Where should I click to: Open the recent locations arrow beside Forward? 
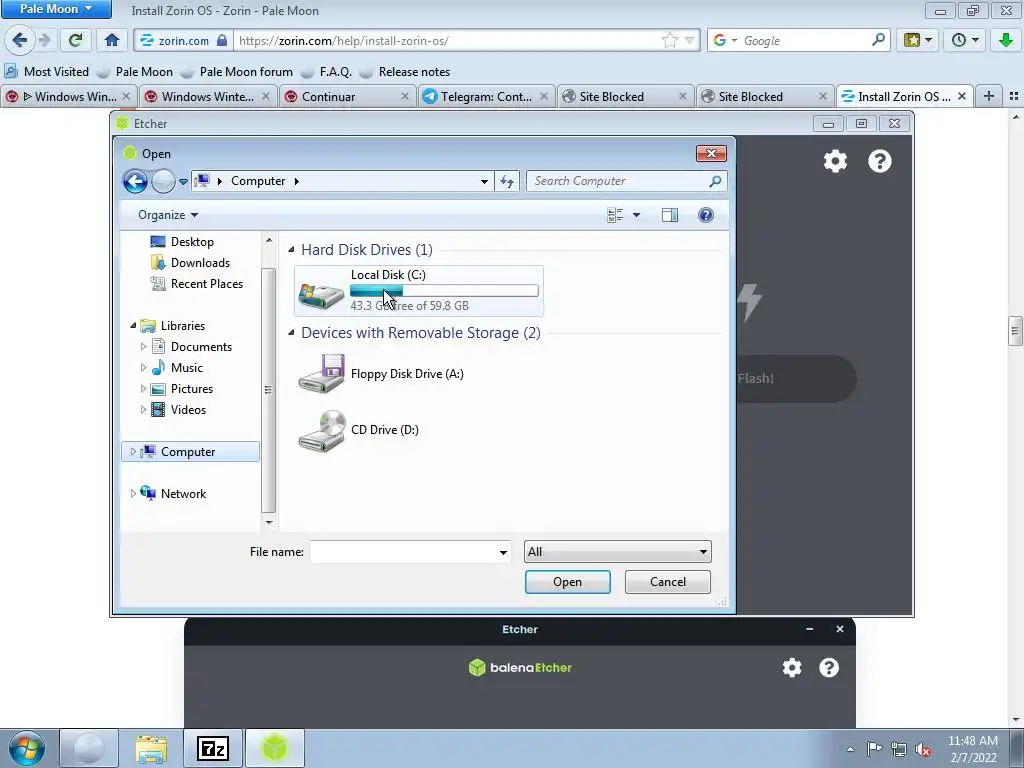(x=184, y=182)
